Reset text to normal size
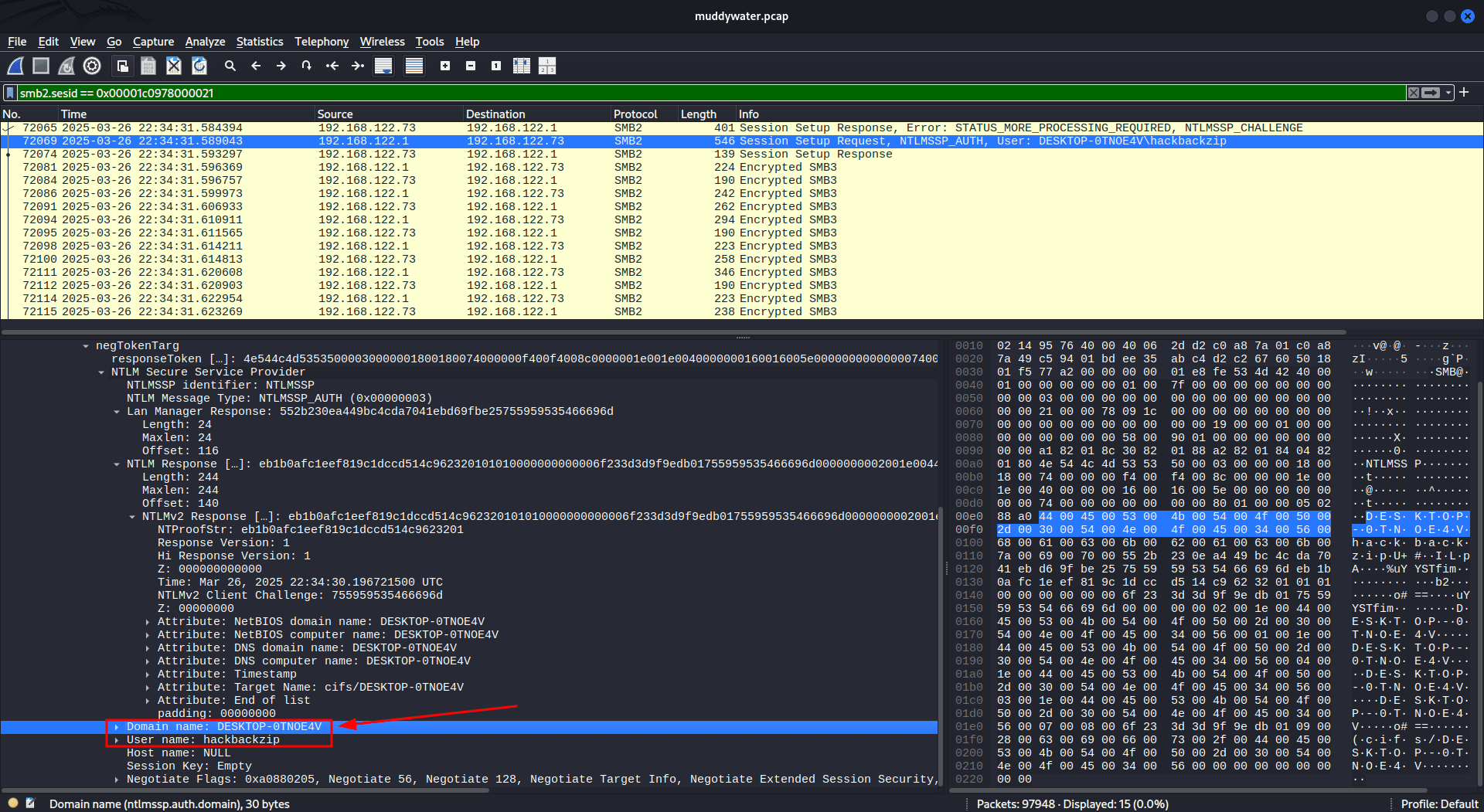The width and height of the screenshot is (1484, 812). 496,66
